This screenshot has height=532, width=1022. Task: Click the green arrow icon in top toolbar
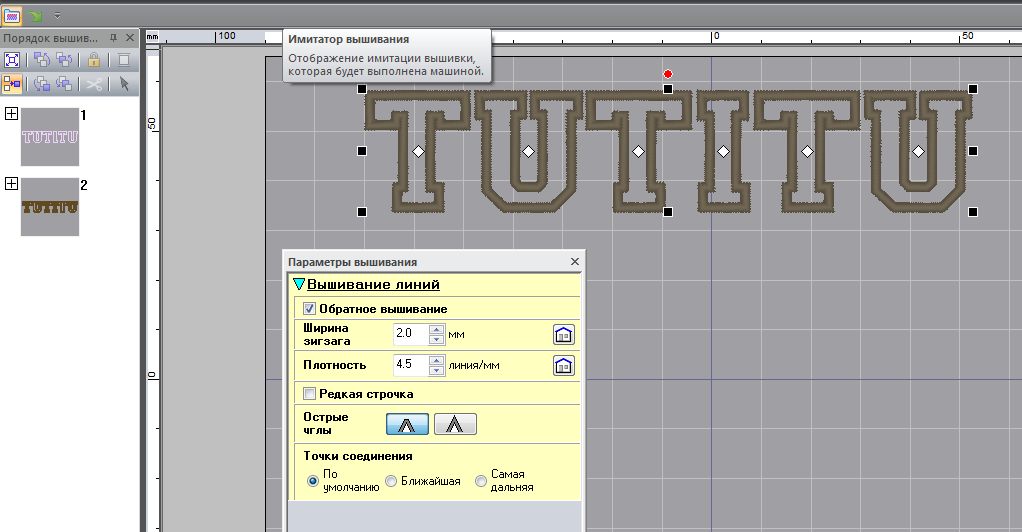coord(36,16)
